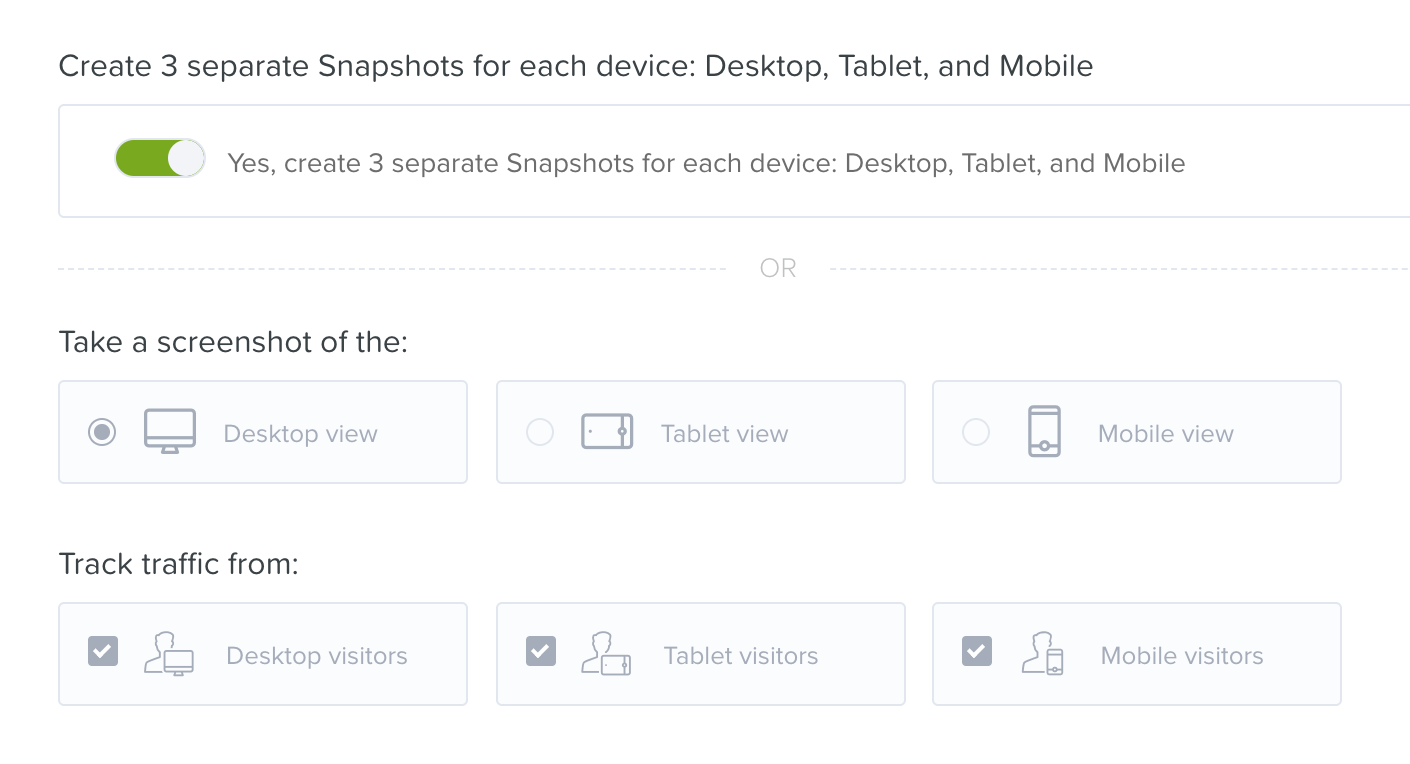
Task: Uncheck the Desktop visitors checkbox
Action: 103,651
